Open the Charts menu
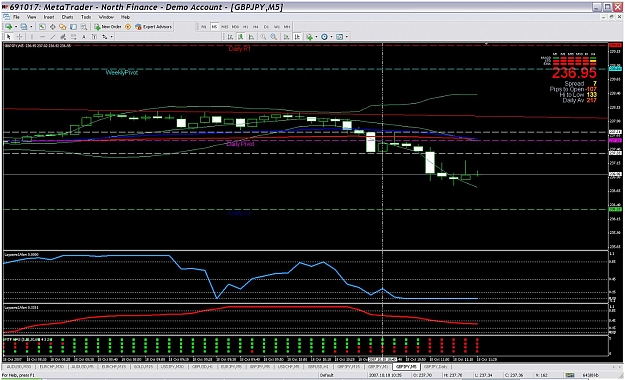Viewport: 625px width, 380px height. (67, 17)
